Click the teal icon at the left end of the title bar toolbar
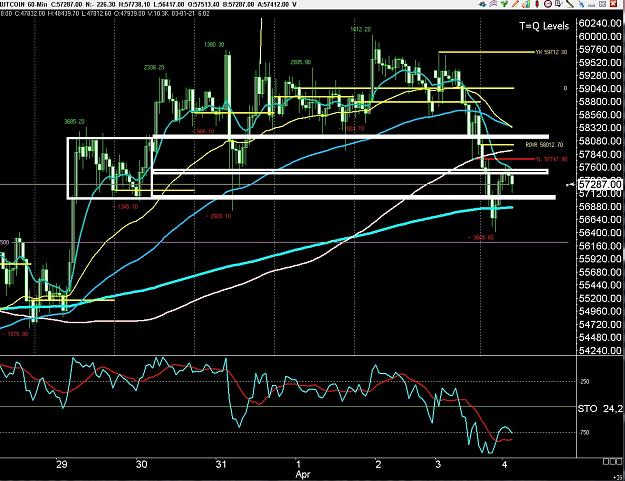The image size is (625, 481). click(x=482, y=4)
